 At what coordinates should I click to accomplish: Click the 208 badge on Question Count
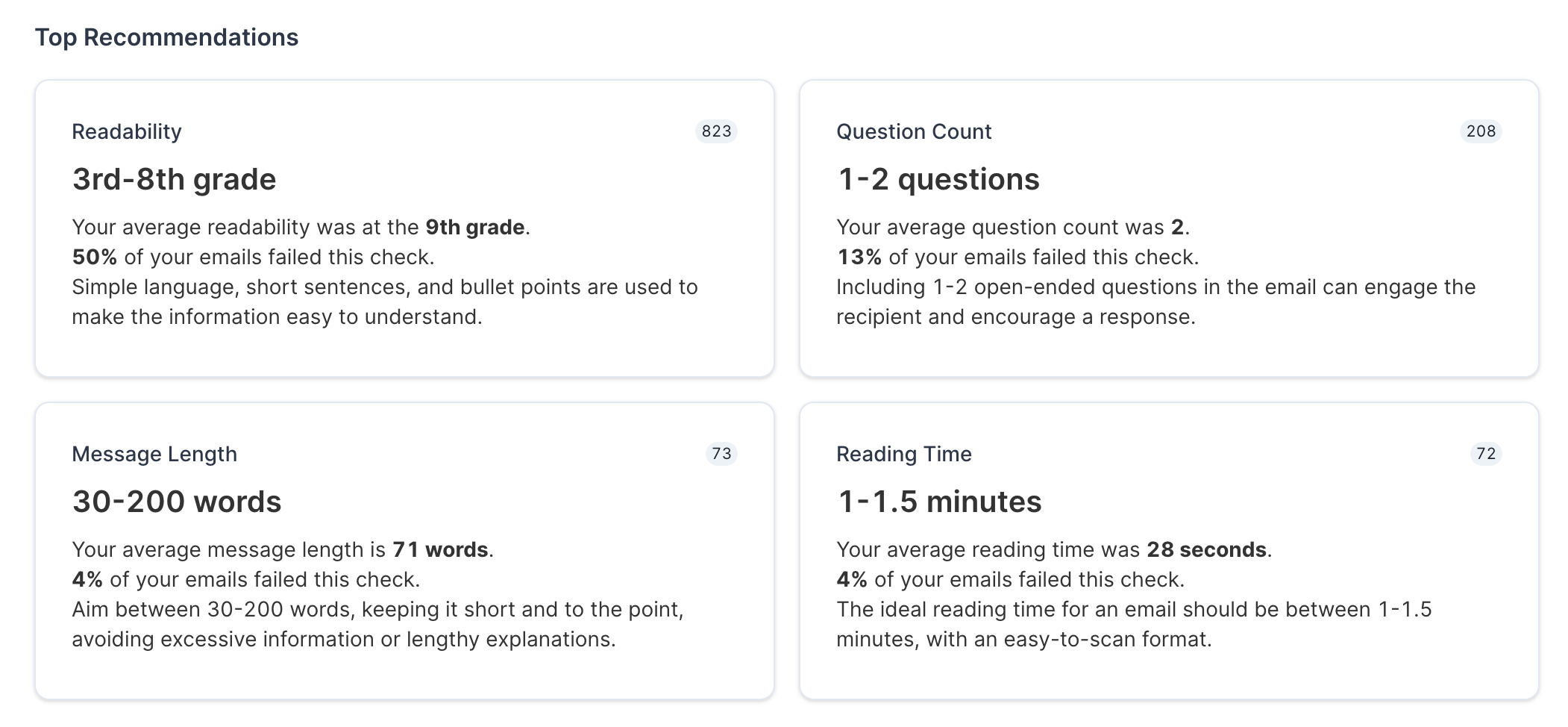(1481, 131)
